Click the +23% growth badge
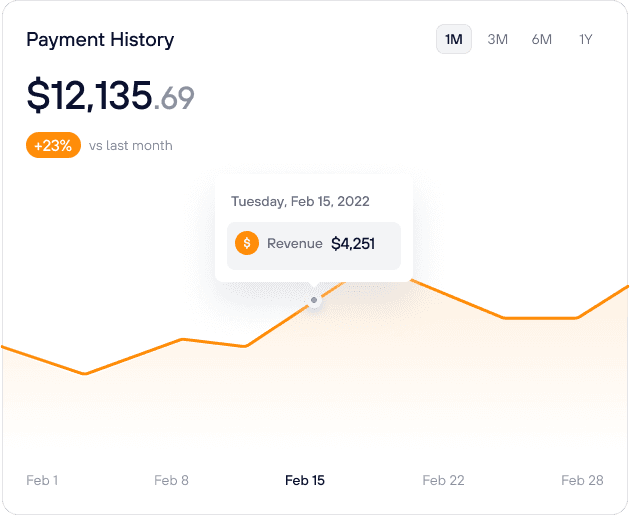 53,145
